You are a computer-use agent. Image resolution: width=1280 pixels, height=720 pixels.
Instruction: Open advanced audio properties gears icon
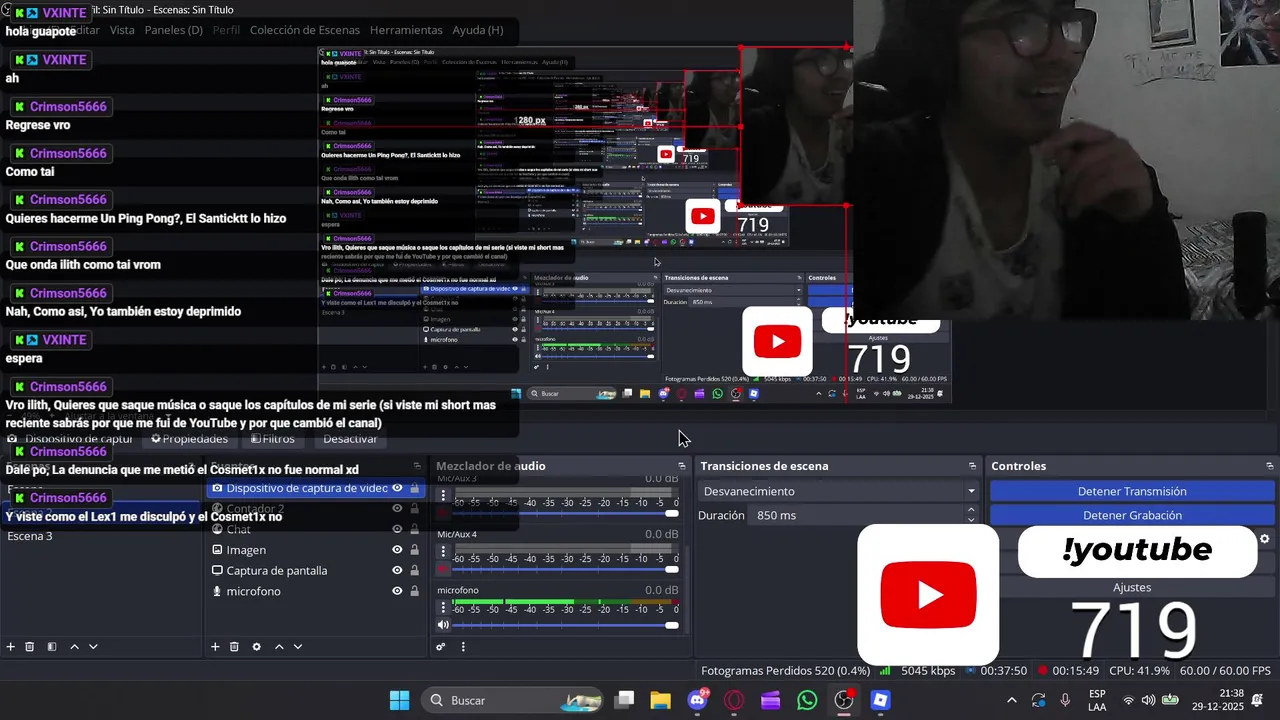pyautogui.click(x=441, y=647)
